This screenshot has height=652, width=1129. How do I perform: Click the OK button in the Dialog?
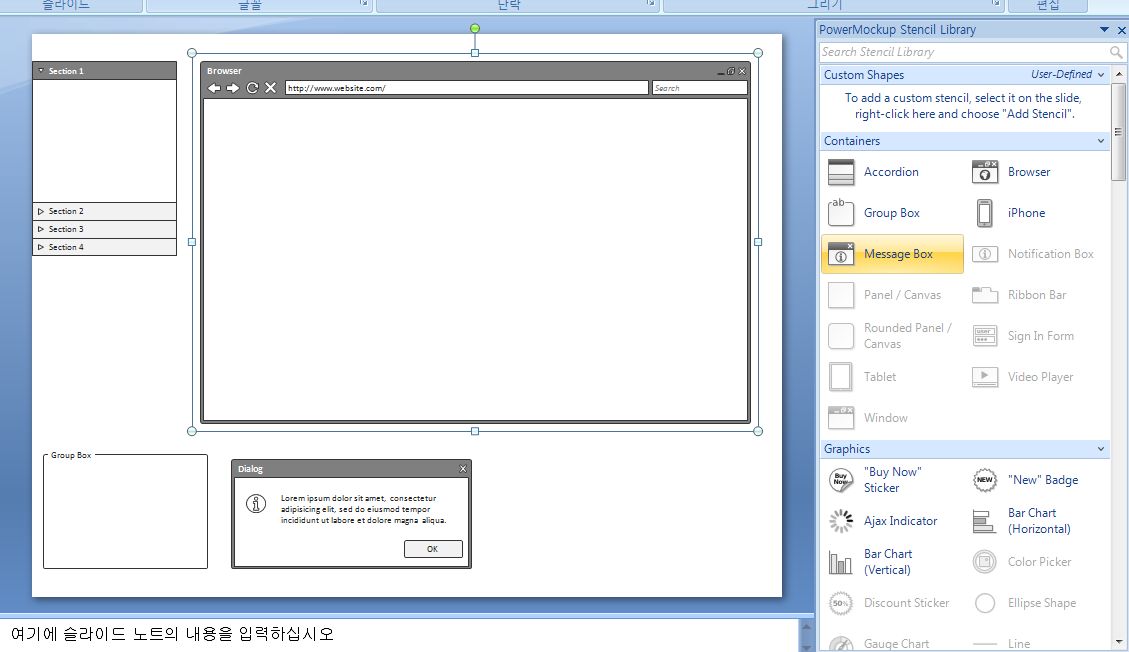coord(433,549)
